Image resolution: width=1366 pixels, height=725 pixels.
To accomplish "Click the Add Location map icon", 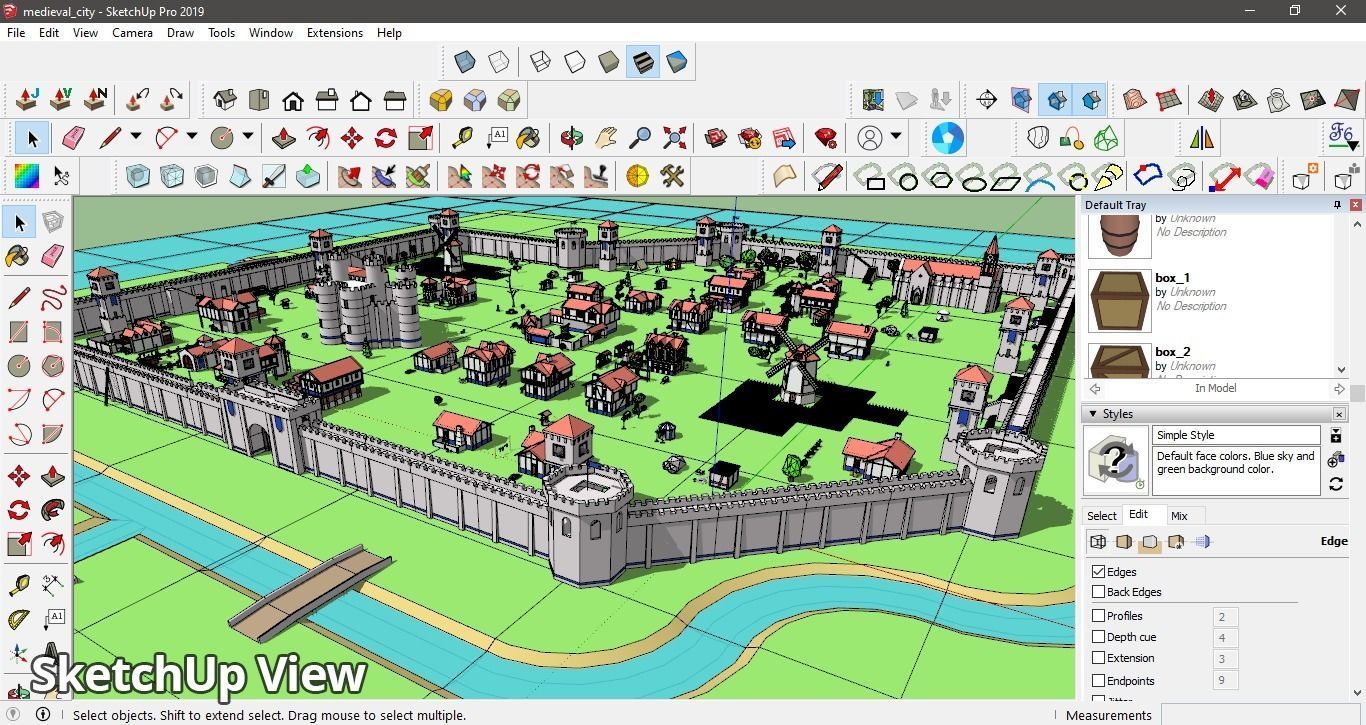I will coord(873,100).
